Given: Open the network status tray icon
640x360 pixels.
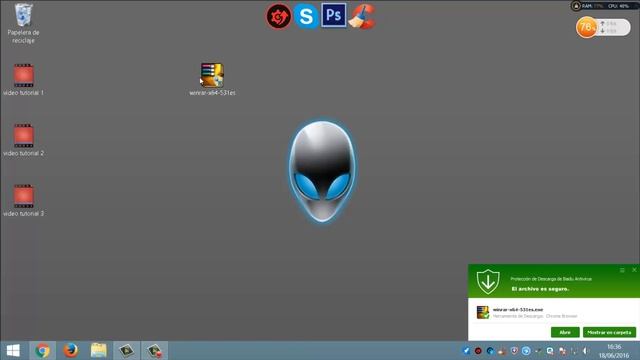Looking at the screenshot, I should [574, 351].
